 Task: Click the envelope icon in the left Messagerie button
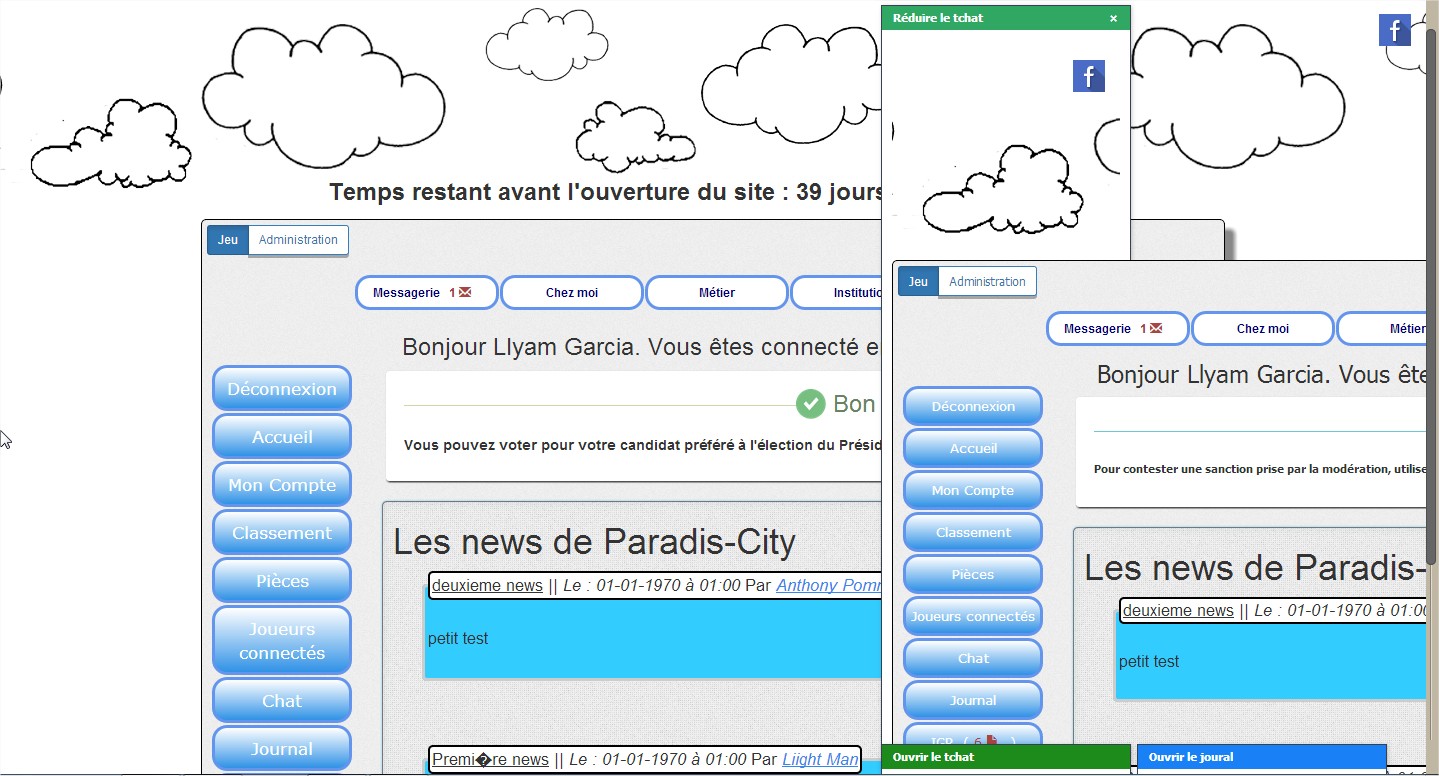464,293
